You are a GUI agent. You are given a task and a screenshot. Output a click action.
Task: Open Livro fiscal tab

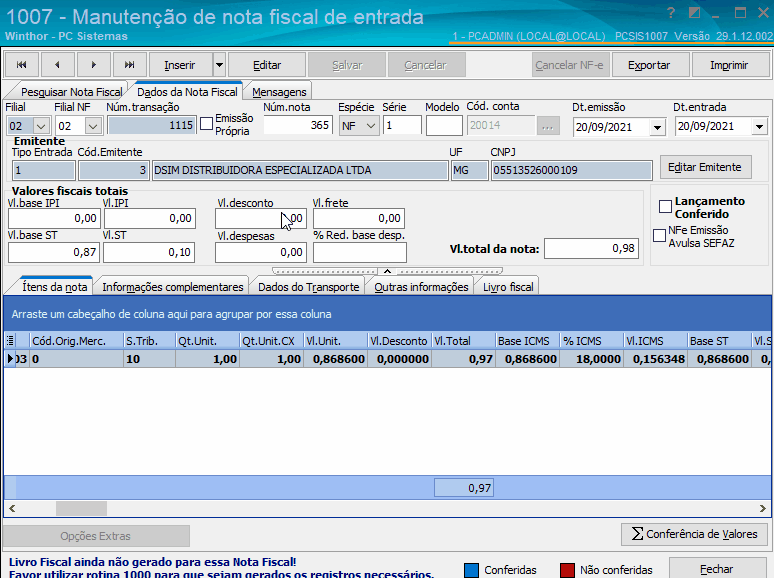508,287
